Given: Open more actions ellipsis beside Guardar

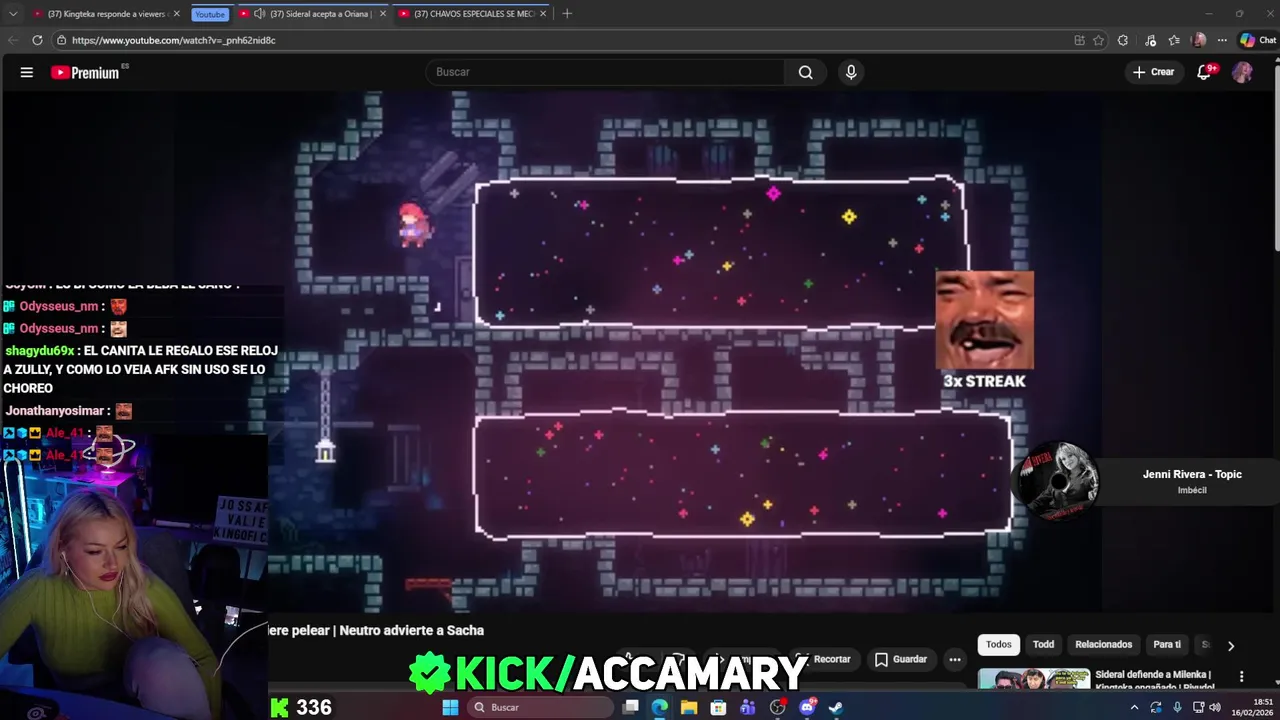Looking at the screenshot, I should click(955, 659).
